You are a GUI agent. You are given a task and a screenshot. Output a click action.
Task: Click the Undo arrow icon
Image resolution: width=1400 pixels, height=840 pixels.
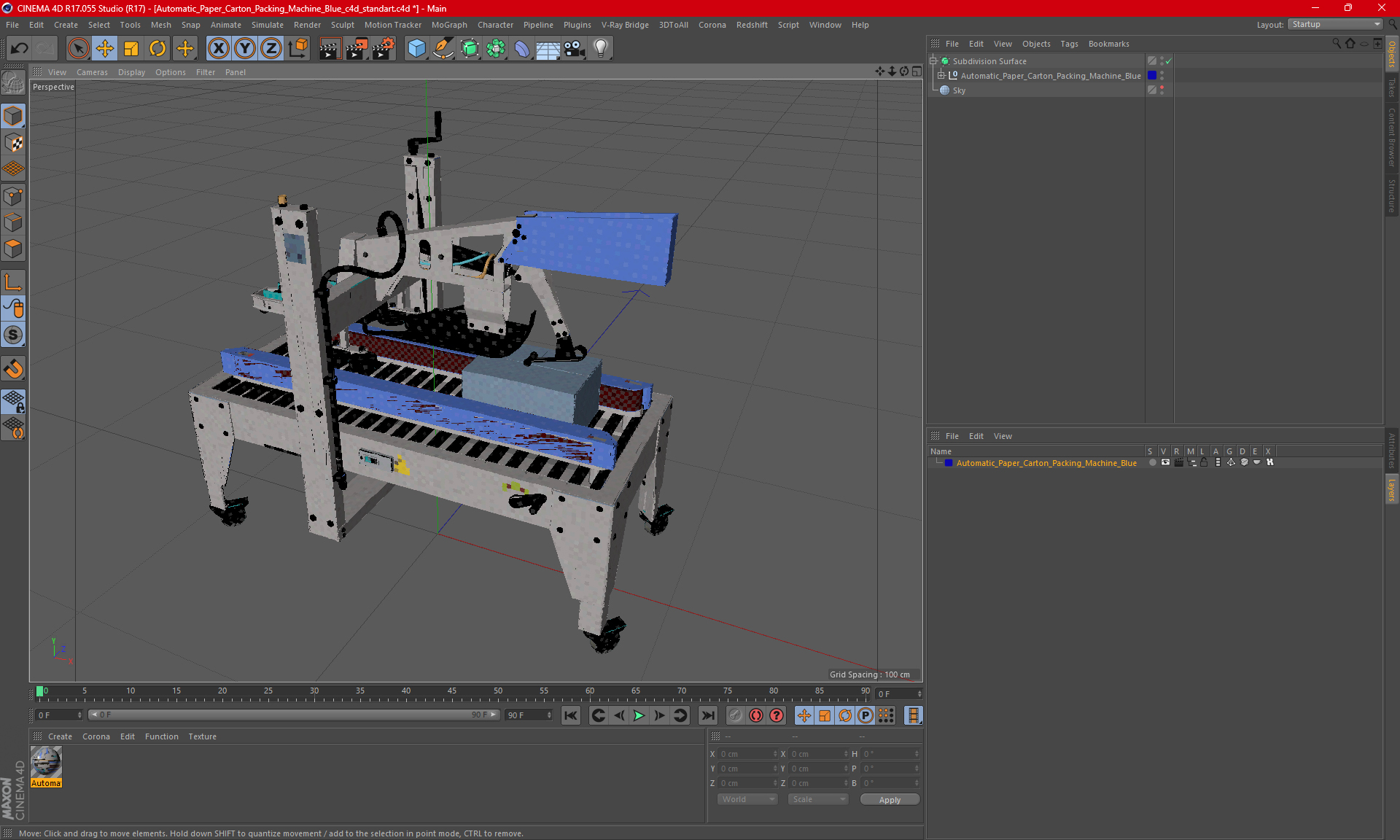pyautogui.click(x=20, y=49)
